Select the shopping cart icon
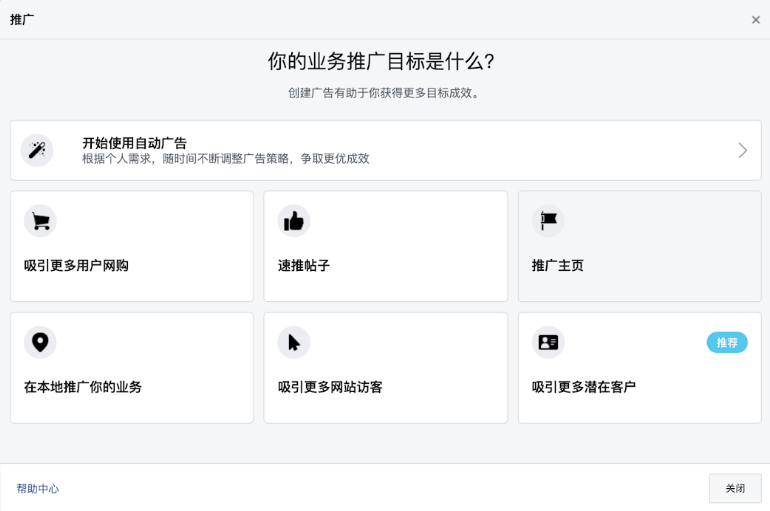Image resolution: width=770 pixels, height=511 pixels. coord(40,221)
